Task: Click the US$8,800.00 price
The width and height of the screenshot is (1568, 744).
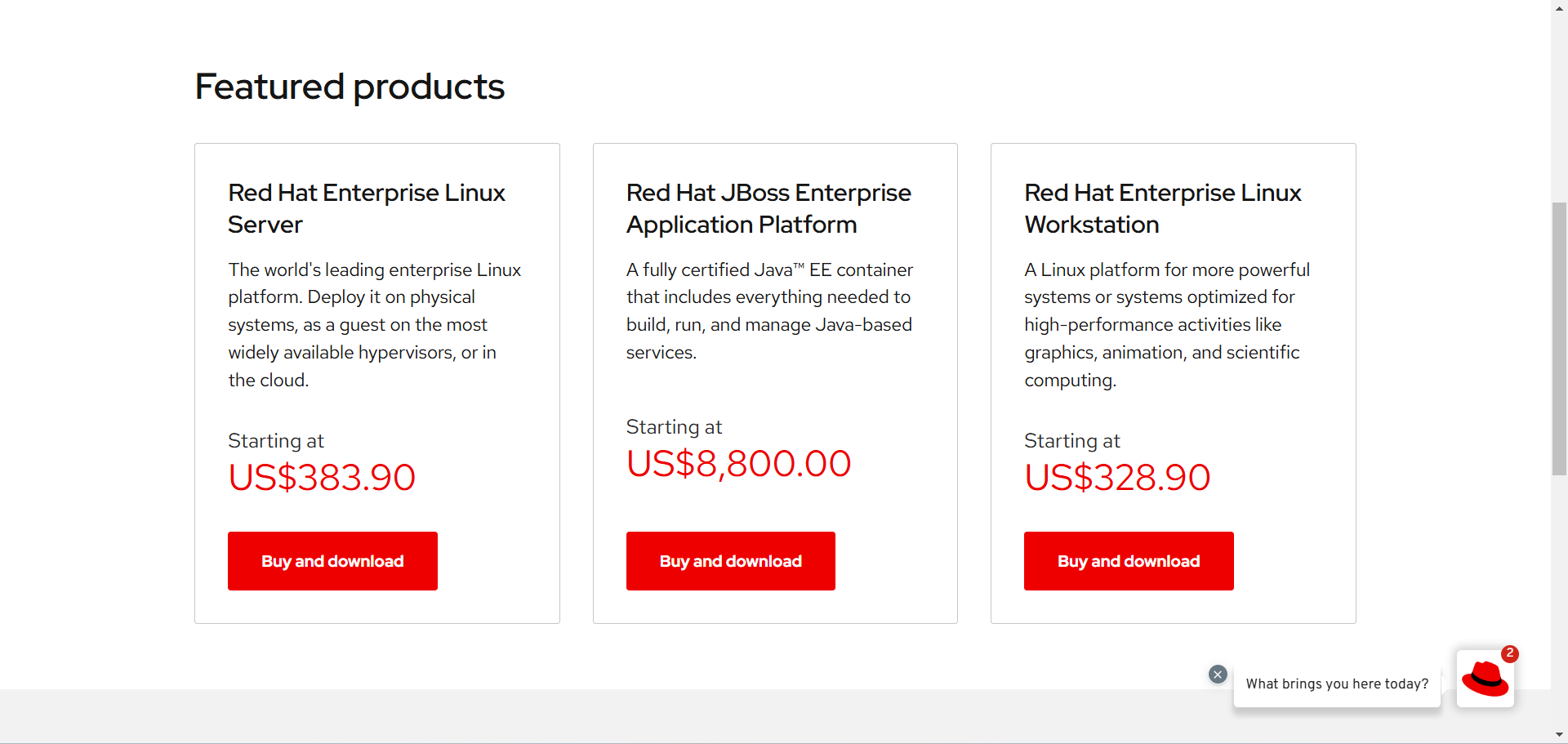Action: (x=738, y=464)
